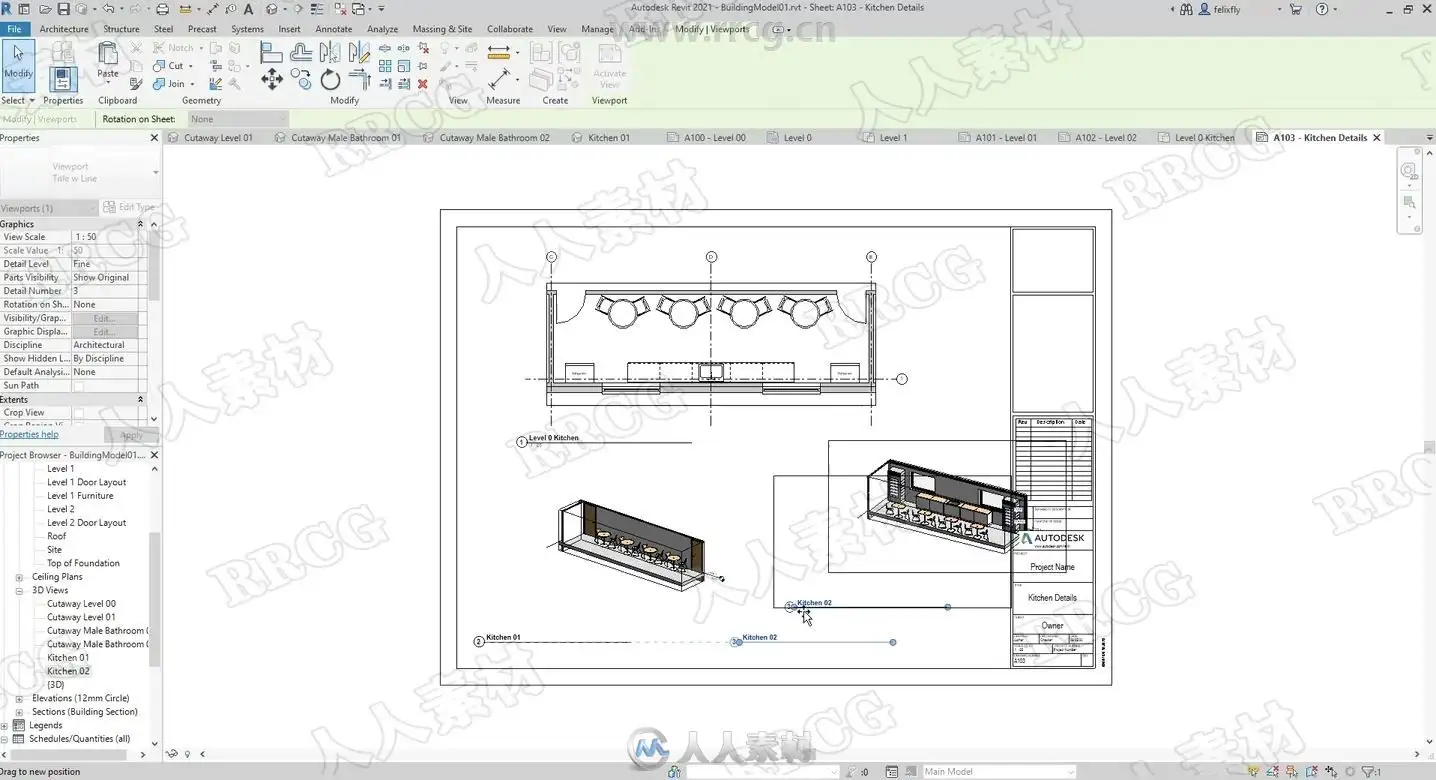This screenshot has width=1436, height=780.
Task: Click the Aligned Dimension measure icon
Action: [x=498, y=50]
